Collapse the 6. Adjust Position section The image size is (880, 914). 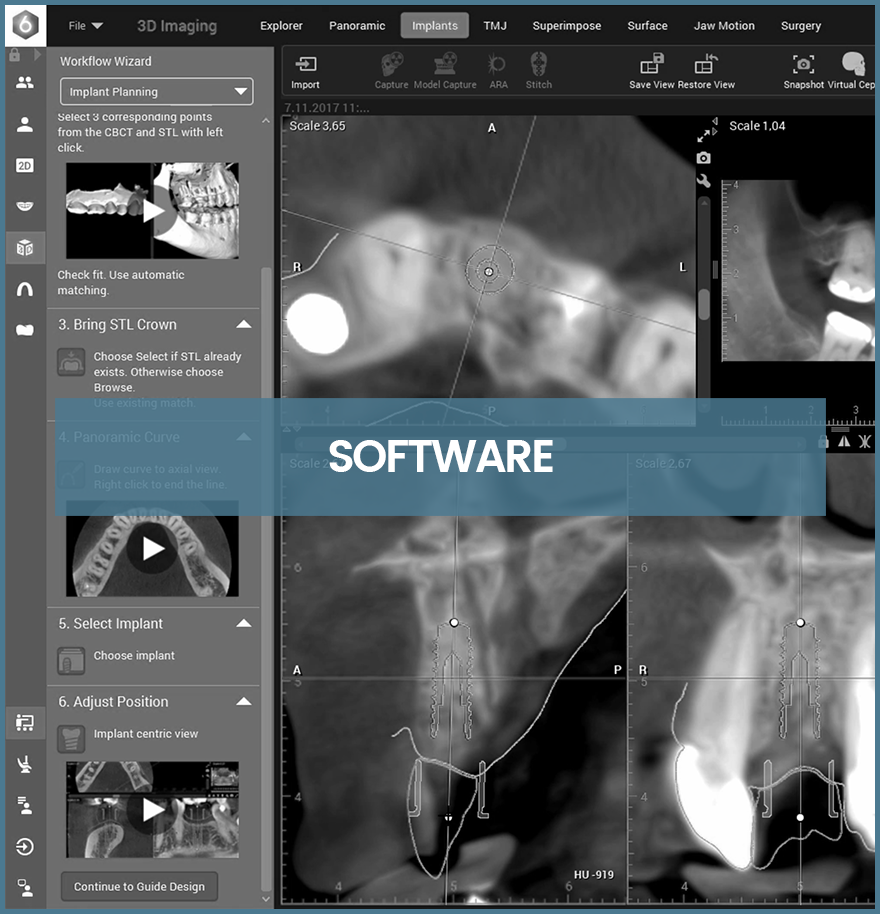[x=244, y=701]
